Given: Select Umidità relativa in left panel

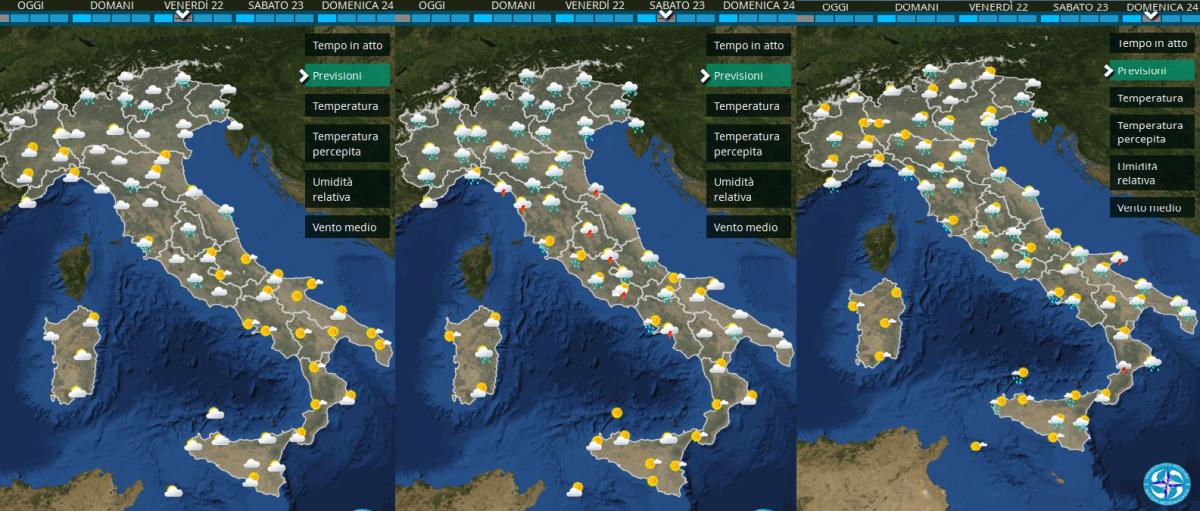Looking at the screenshot, I should (347, 189).
